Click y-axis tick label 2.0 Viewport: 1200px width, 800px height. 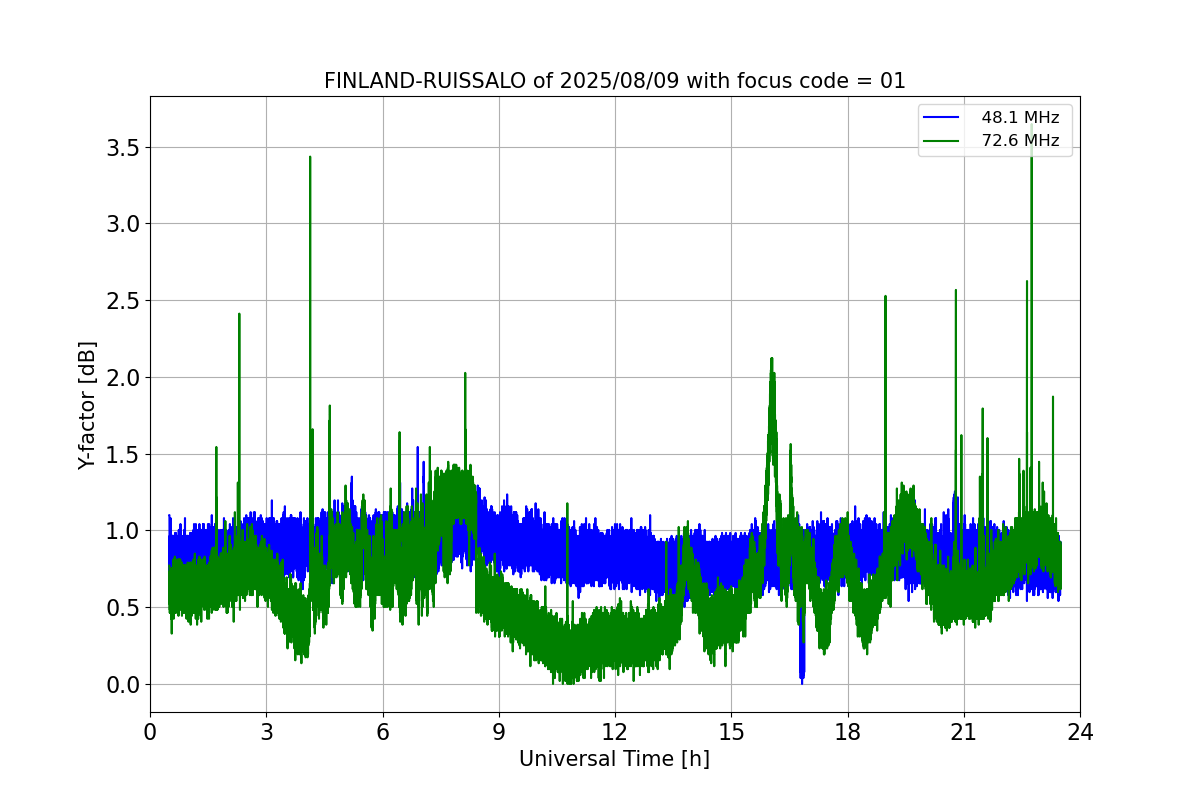click(x=122, y=378)
